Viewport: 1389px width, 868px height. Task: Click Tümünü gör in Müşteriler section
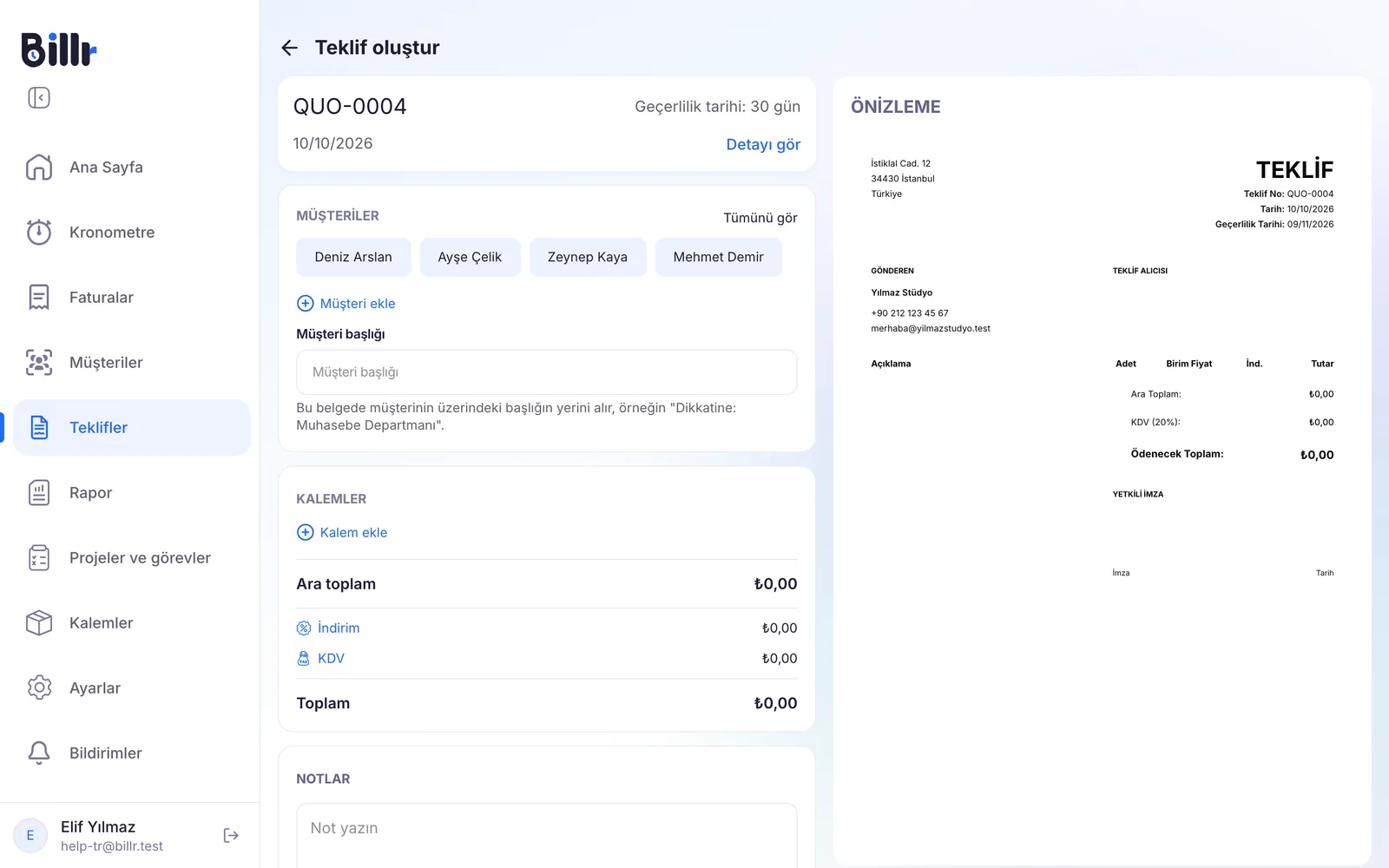point(760,218)
